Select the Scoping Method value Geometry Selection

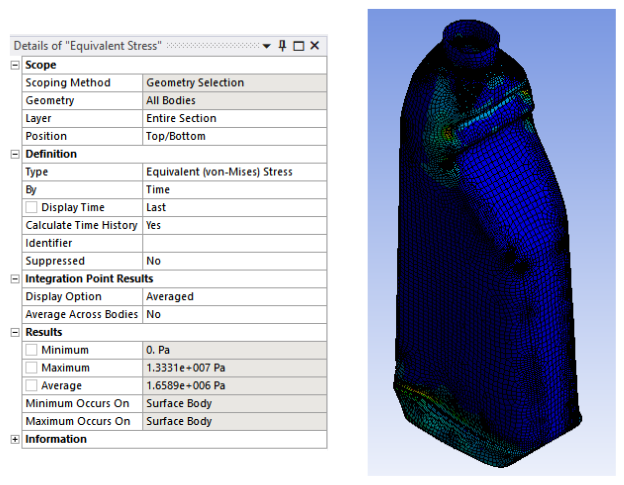234,83
